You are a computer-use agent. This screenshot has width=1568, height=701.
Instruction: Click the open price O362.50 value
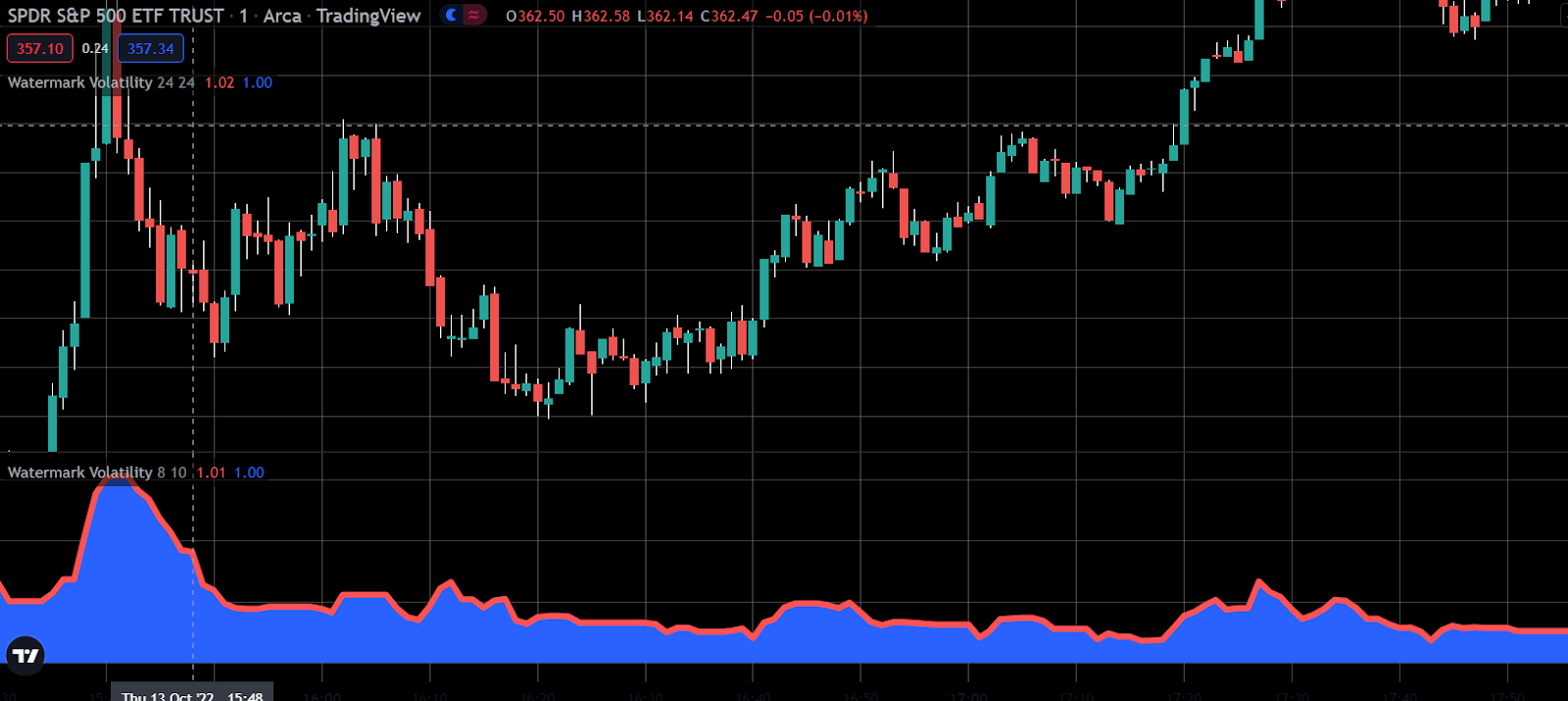pos(535,16)
